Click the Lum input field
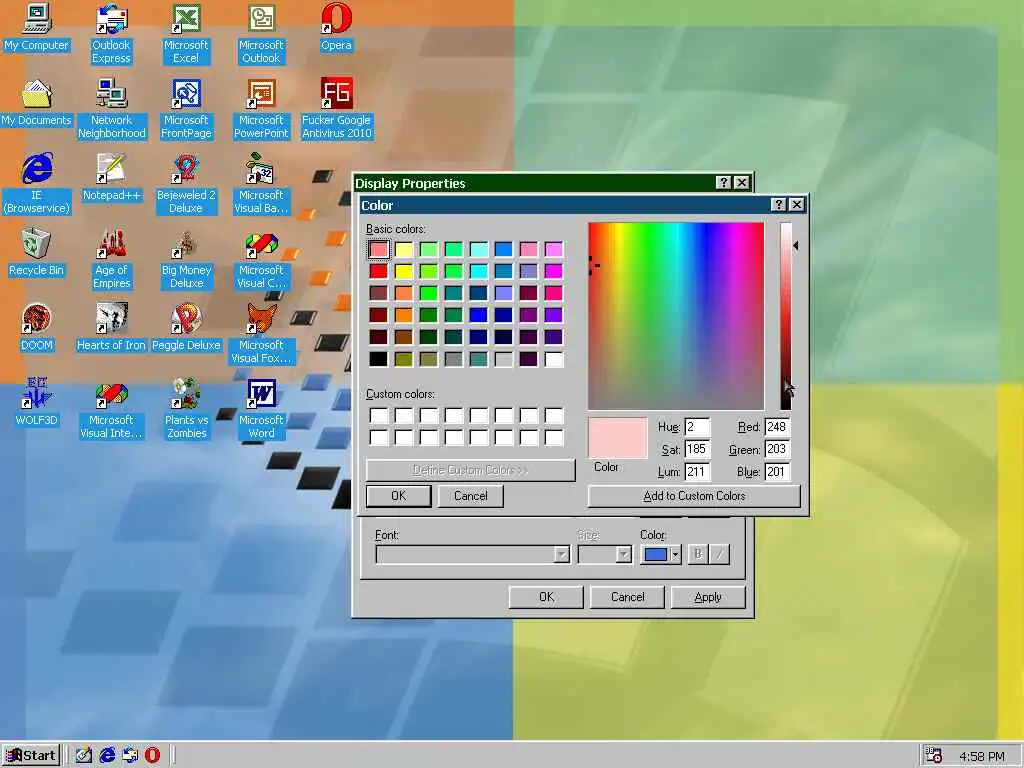1024x768 pixels. click(697, 472)
